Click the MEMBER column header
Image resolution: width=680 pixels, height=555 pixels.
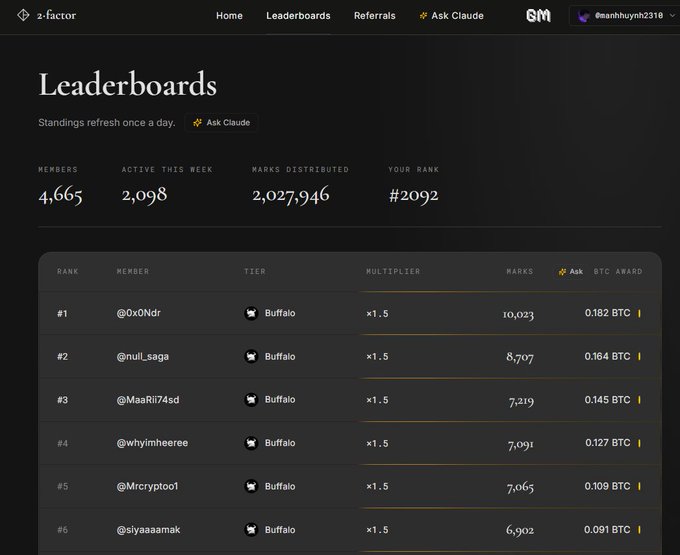[133, 271]
